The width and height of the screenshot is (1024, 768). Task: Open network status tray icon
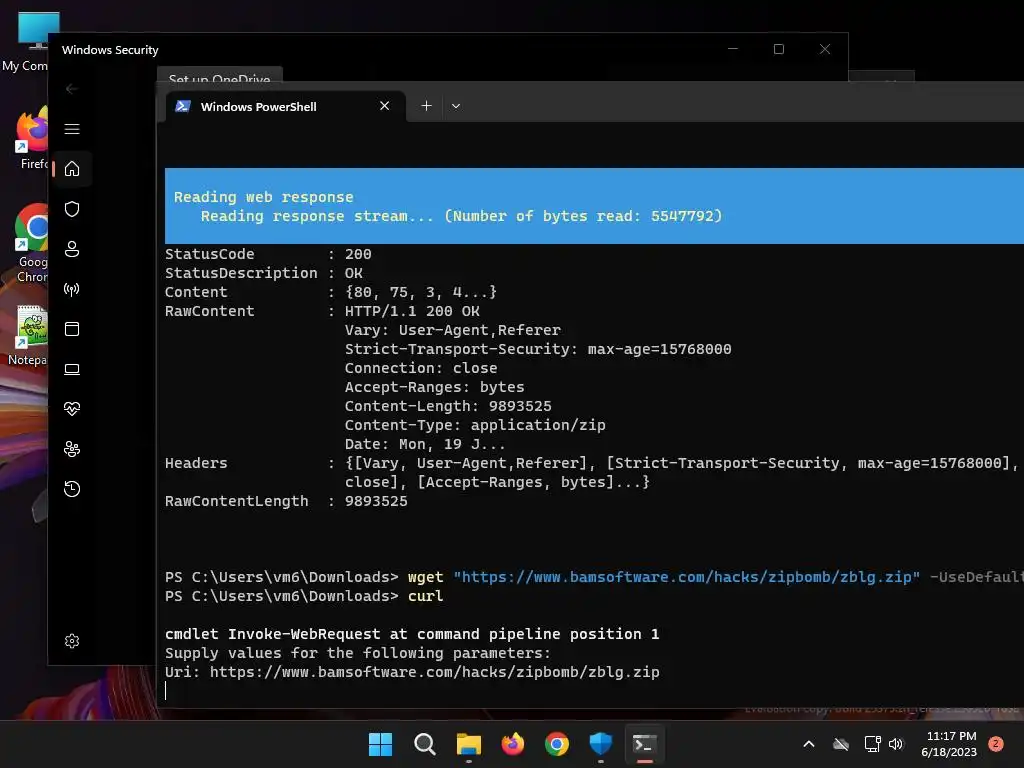click(x=872, y=744)
